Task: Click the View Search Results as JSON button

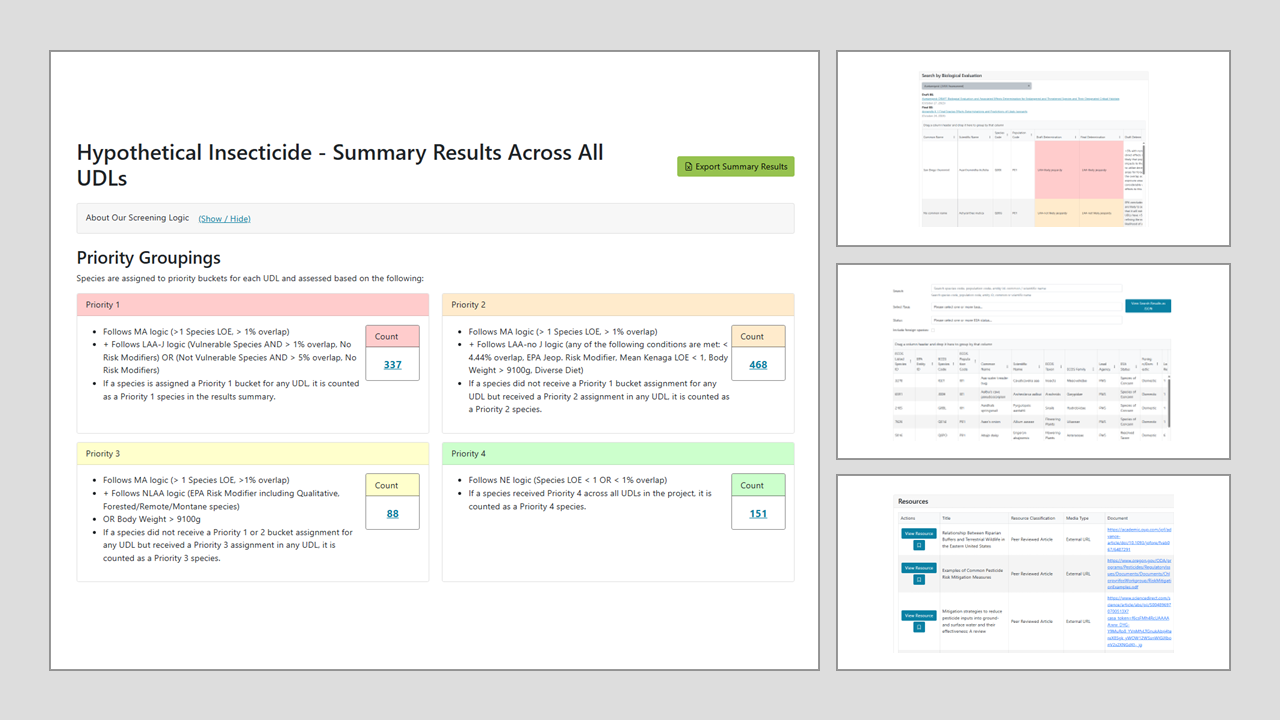Action: pyautogui.click(x=1147, y=306)
